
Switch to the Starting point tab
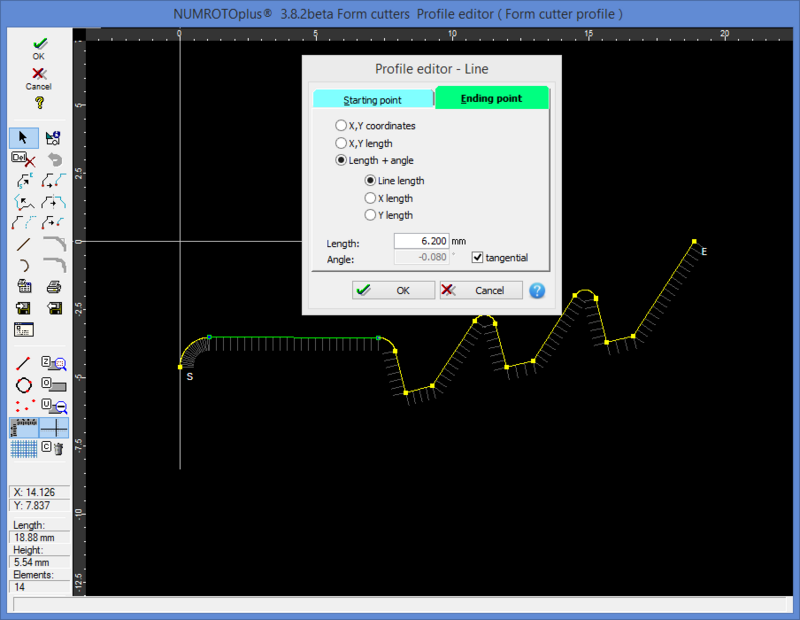coord(373,100)
